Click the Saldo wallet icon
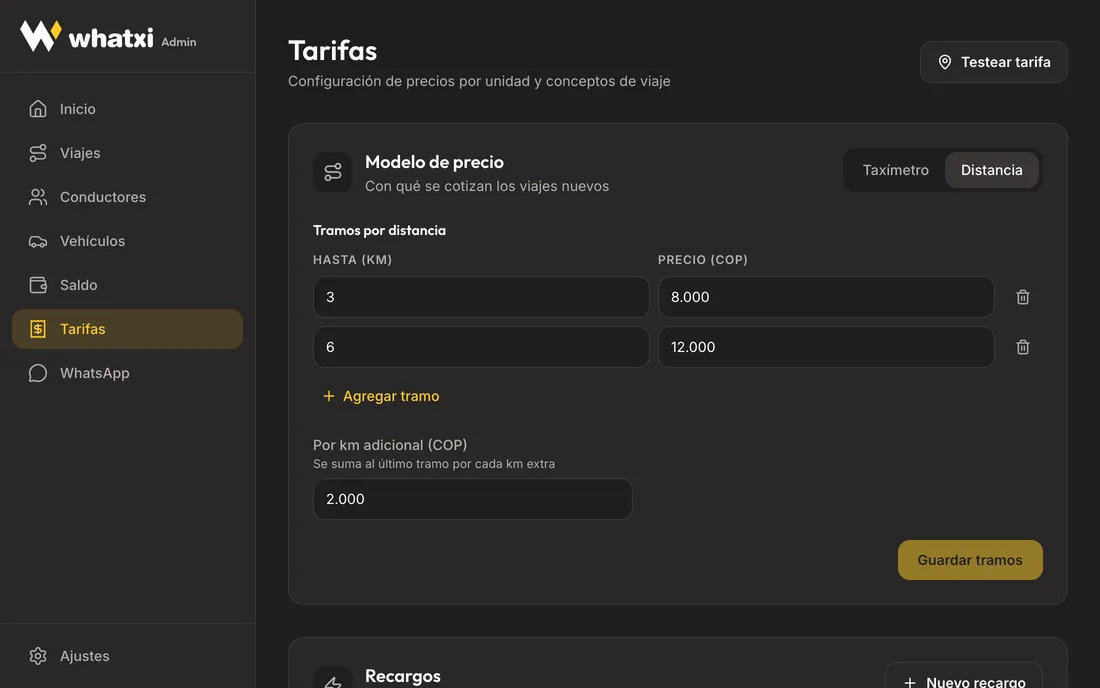The image size is (1100, 688). (38, 285)
